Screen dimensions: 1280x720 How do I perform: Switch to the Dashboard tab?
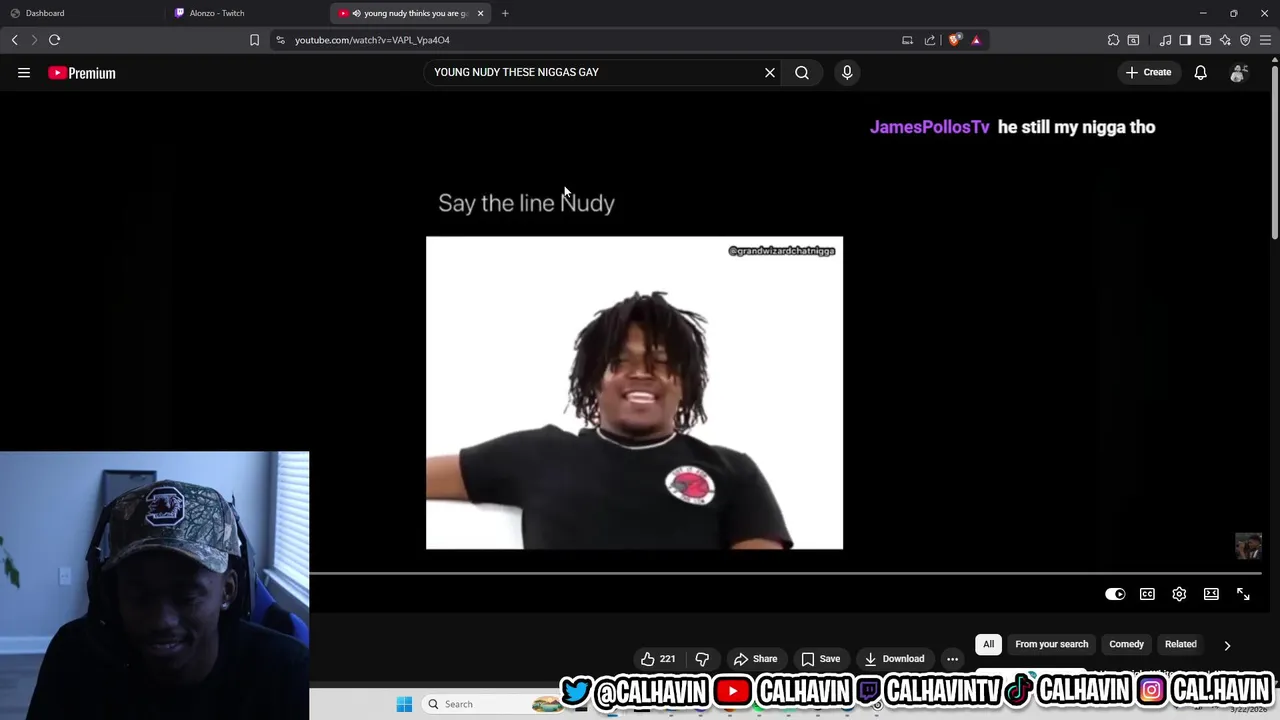click(x=82, y=13)
